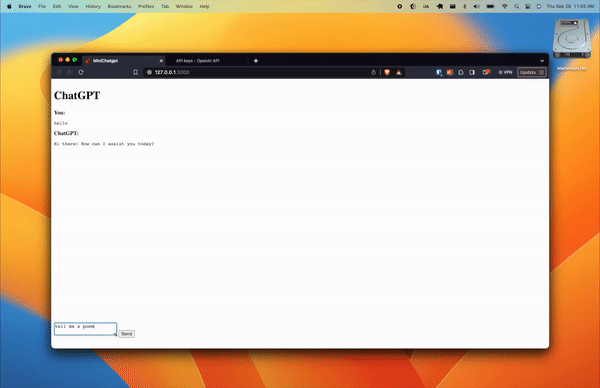Switch to the MiniChatgpt tab
This screenshot has width=600, height=388.
pyautogui.click(x=124, y=61)
